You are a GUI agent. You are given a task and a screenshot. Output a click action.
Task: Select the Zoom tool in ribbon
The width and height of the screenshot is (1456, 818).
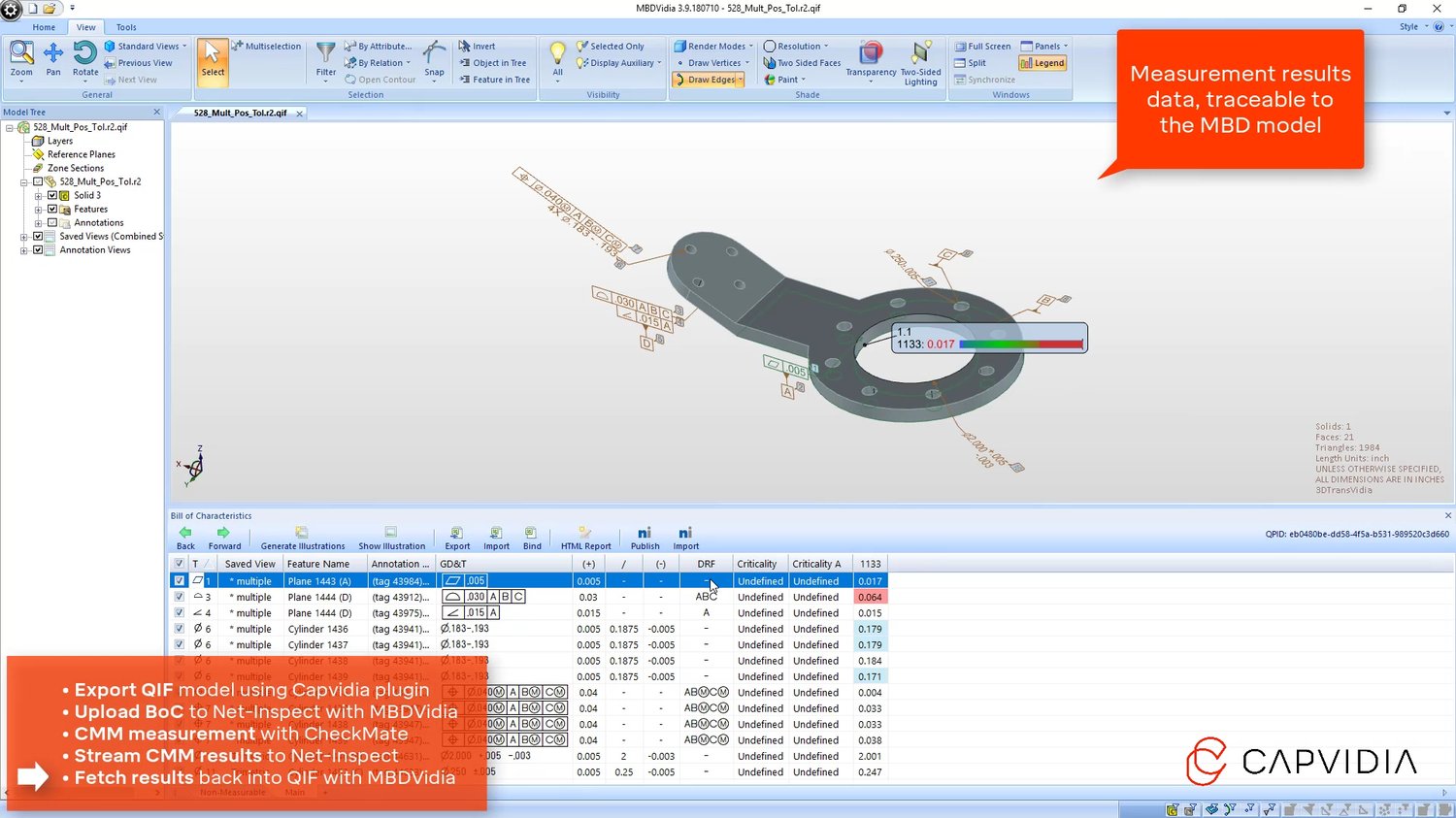21,58
